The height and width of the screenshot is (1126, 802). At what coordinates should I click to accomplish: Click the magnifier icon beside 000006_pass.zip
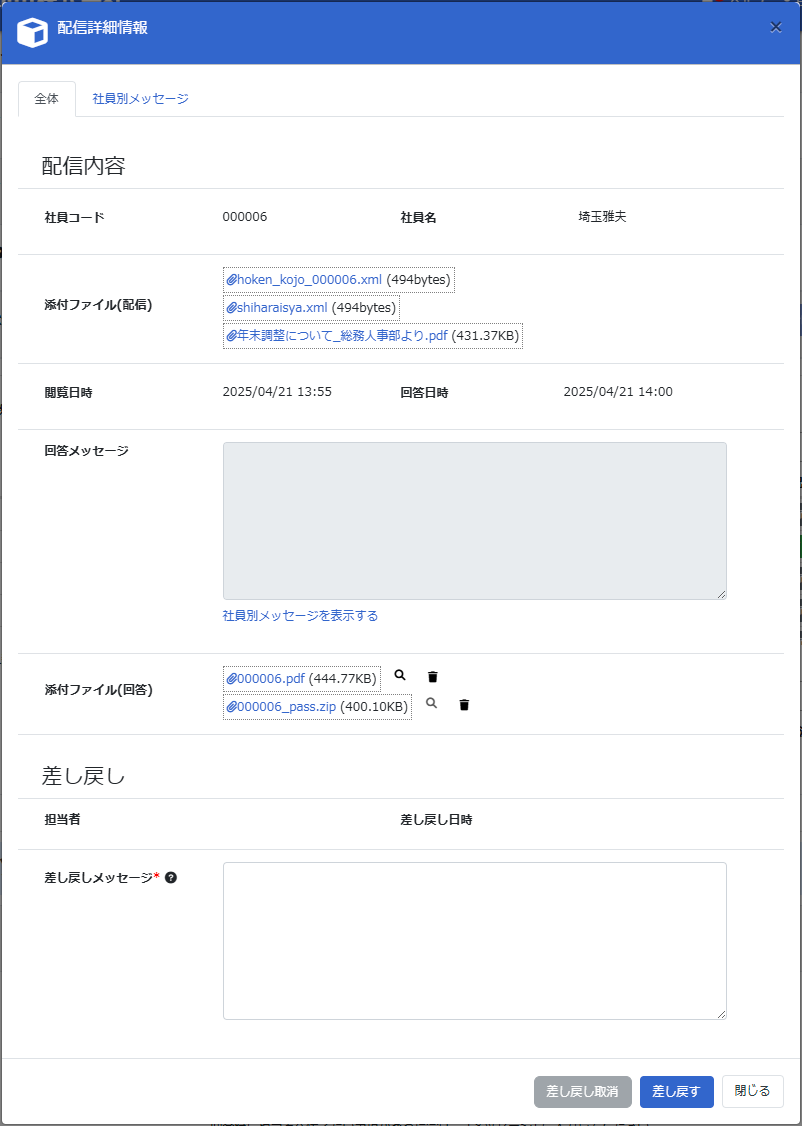pos(432,704)
